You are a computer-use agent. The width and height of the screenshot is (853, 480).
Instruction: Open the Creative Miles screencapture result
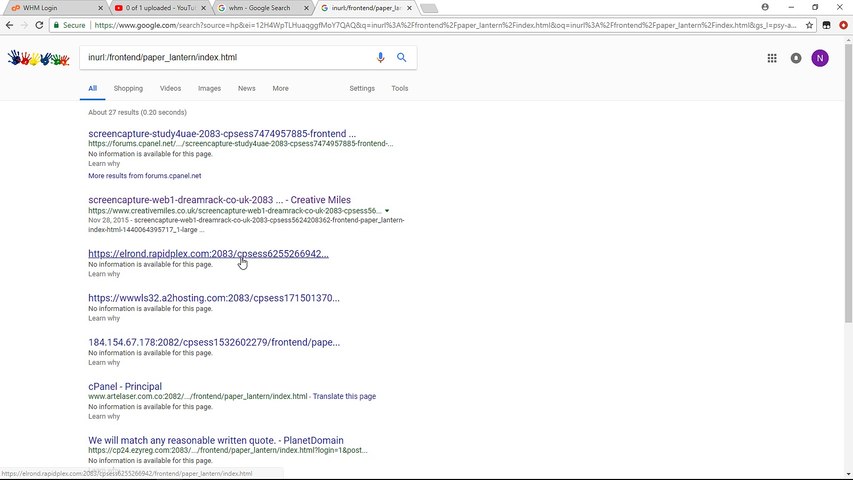pyautogui.click(x=219, y=200)
